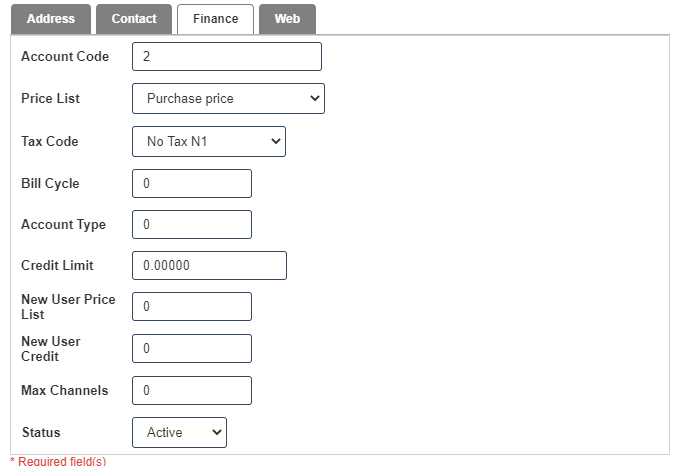The image size is (680, 466).
Task: Click the Price List label
Action: pyautogui.click(x=50, y=99)
